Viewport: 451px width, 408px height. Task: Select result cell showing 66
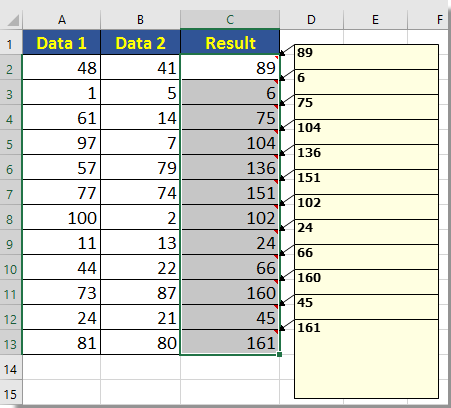[x=230, y=267]
